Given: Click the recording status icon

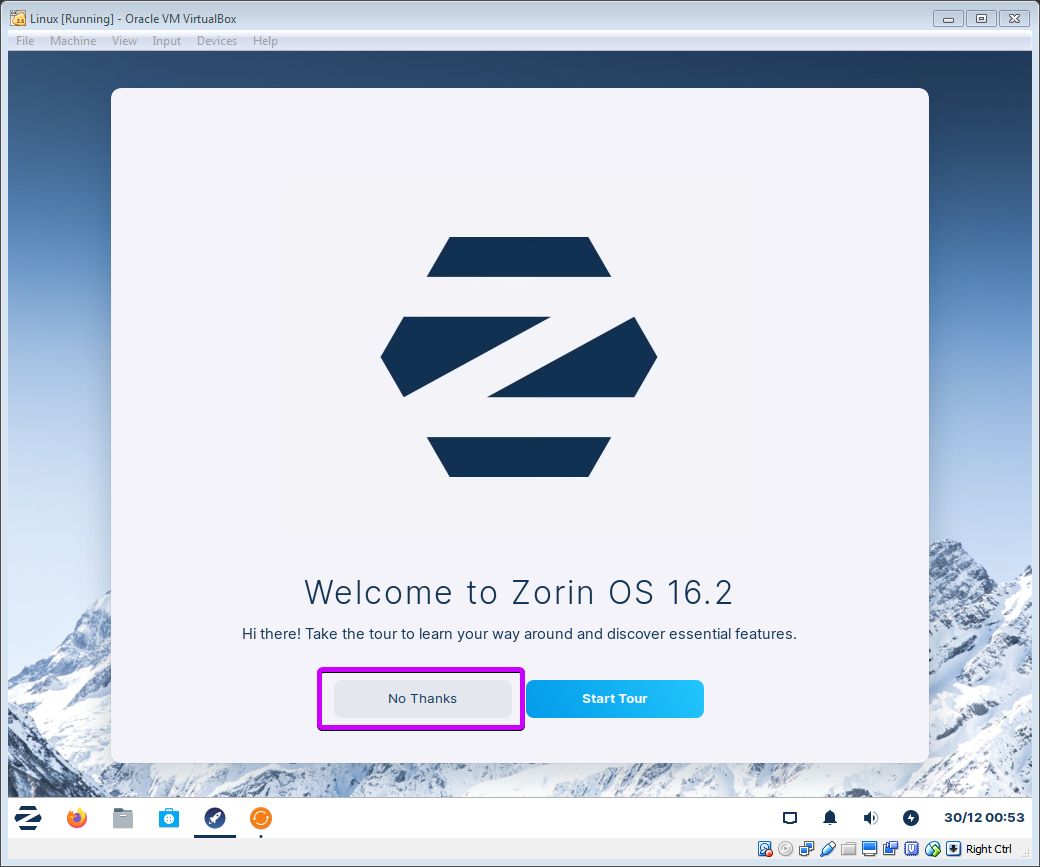Looking at the screenshot, I should pos(891,849).
